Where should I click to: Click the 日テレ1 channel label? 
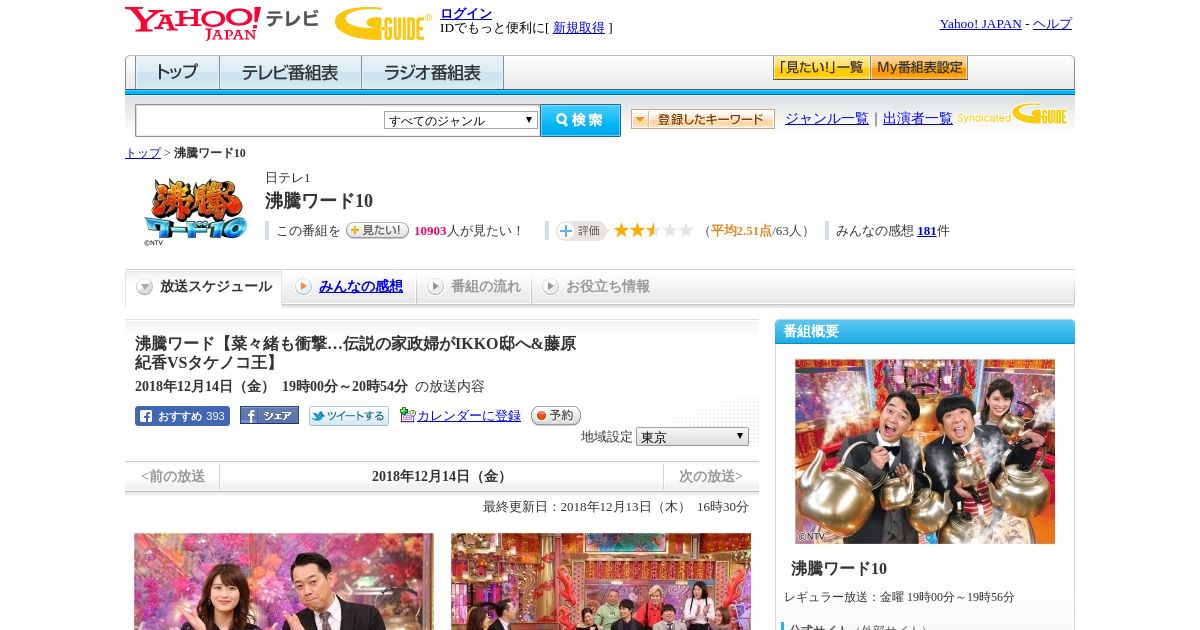[288, 178]
